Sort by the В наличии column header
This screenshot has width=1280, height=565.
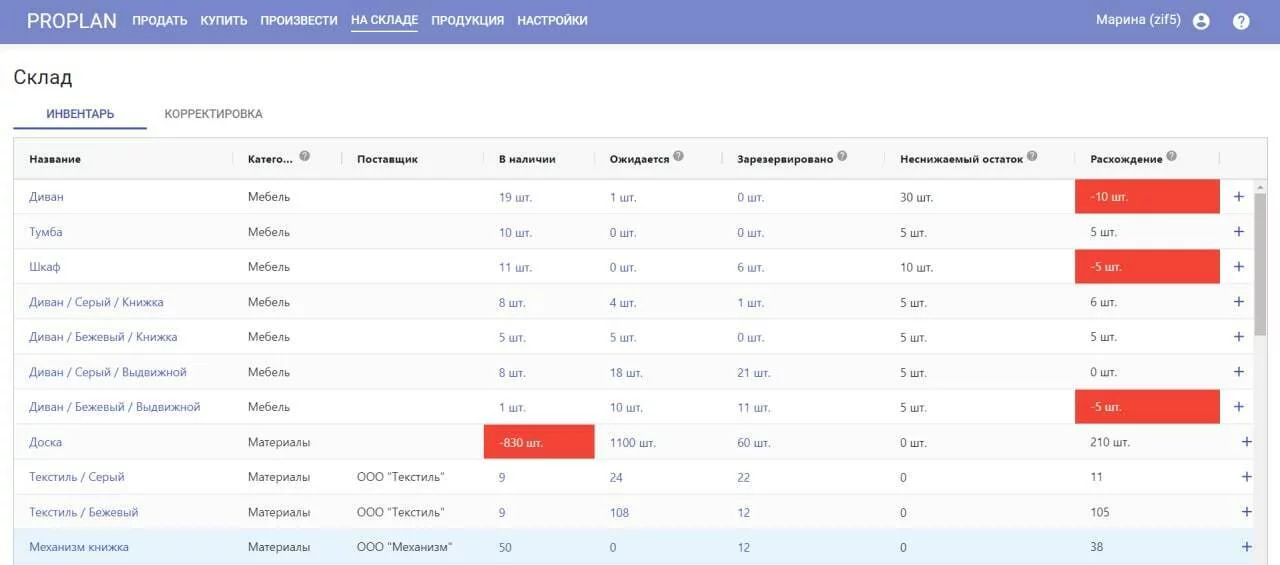pyautogui.click(x=527, y=159)
